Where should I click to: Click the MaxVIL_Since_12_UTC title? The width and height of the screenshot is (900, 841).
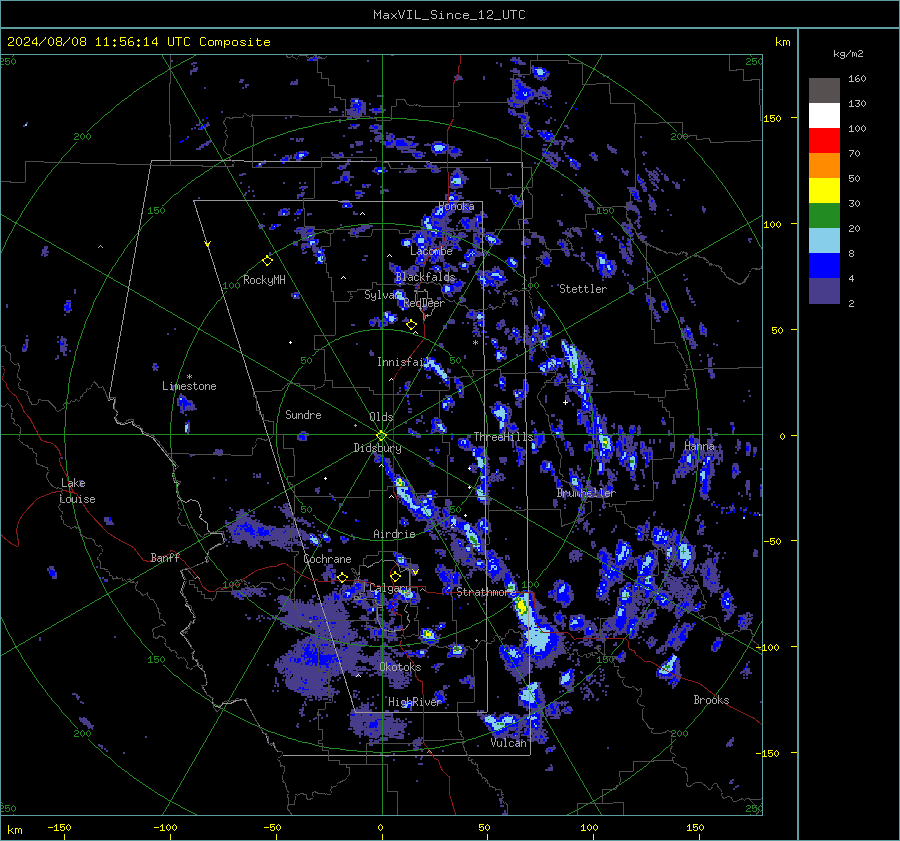pyautogui.click(x=449, y=15)
